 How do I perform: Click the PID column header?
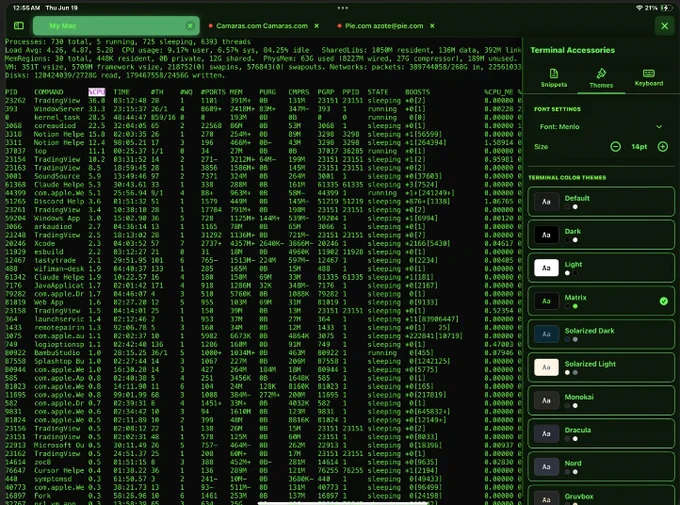point(11,92)
